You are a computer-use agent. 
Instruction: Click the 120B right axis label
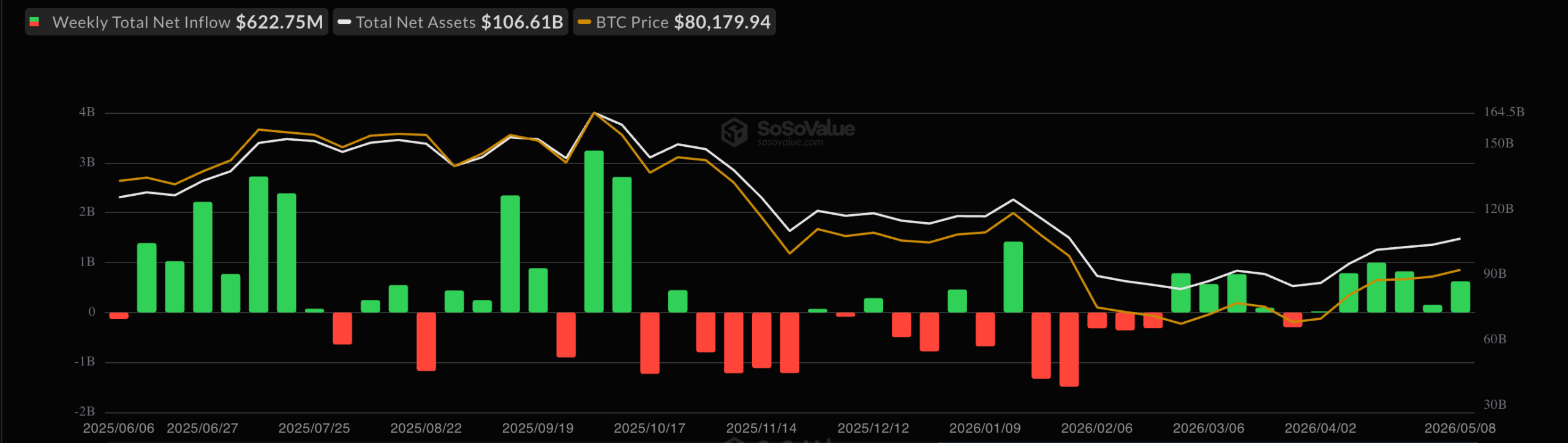pyautogui.click(x=1498, y=209)
